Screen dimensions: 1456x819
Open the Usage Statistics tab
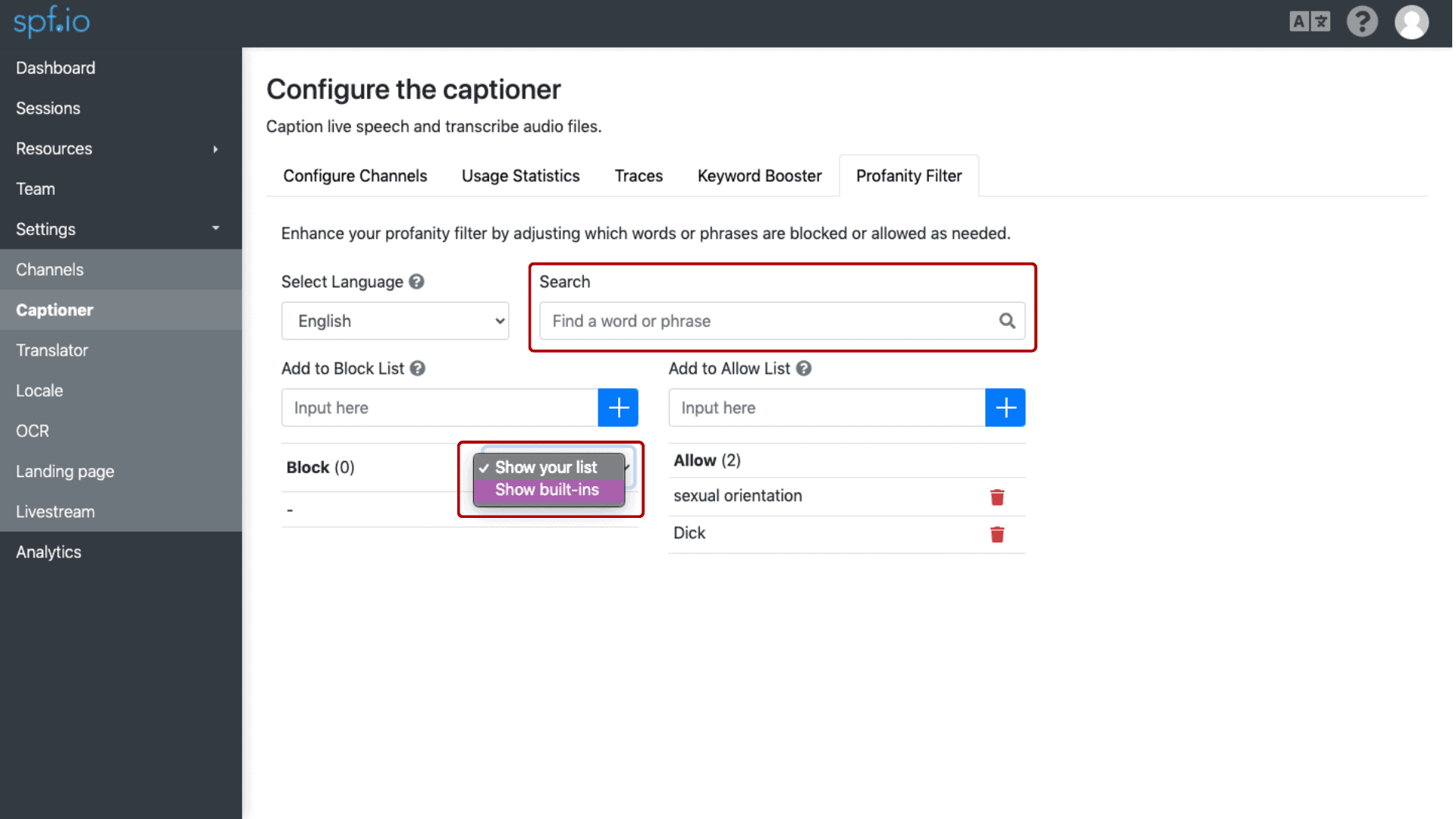click(520, 175)
